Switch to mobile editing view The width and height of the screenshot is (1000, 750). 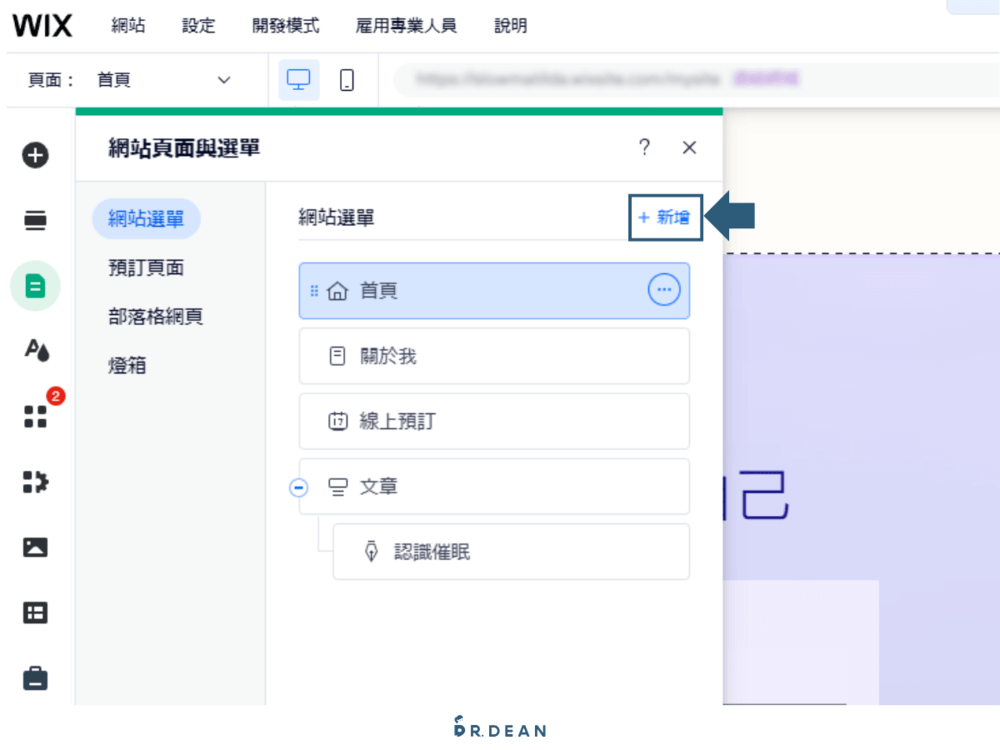tap(347, 80)
